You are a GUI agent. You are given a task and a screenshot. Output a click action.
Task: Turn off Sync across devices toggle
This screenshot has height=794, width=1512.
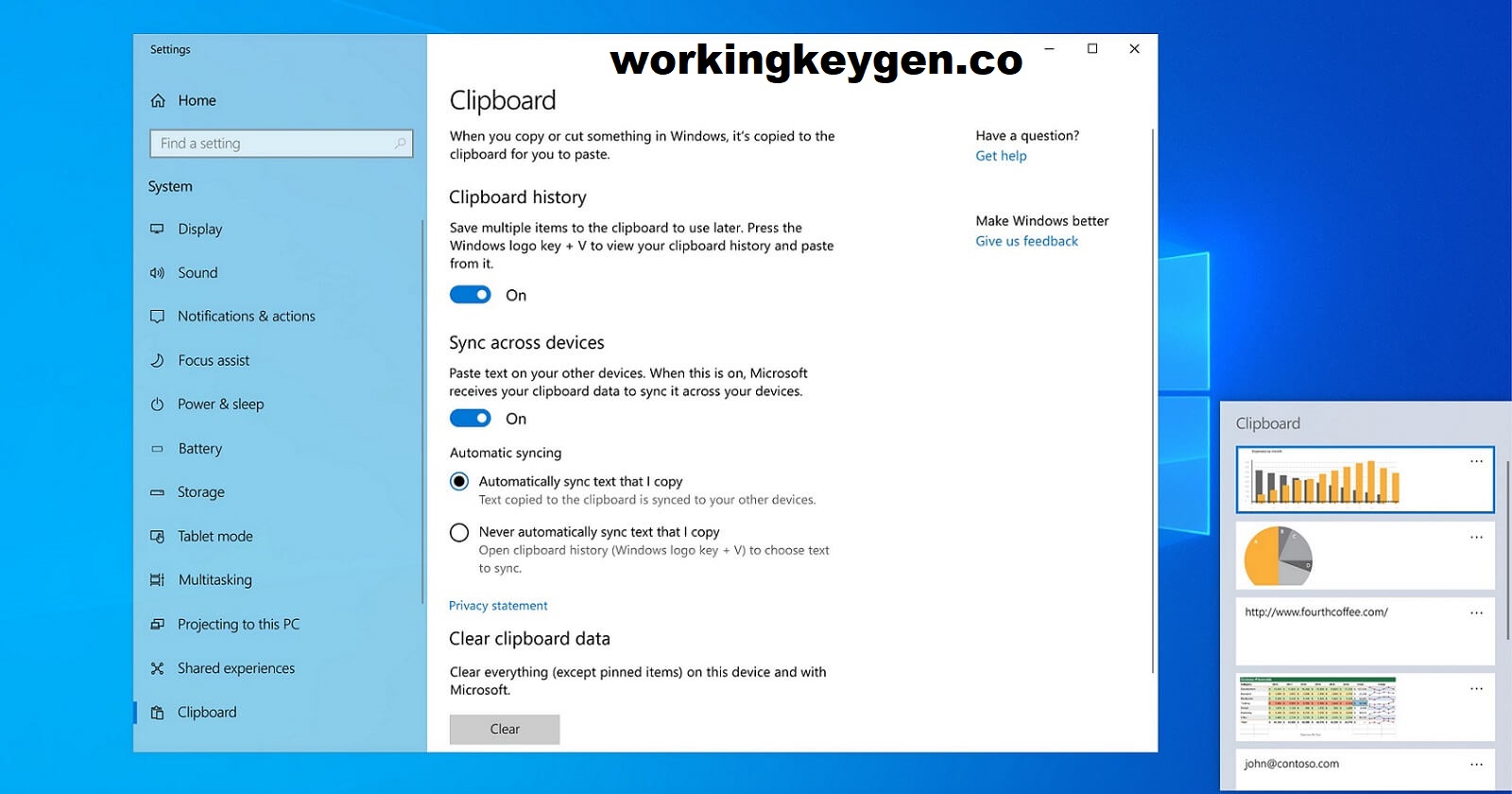click(x=470, y=418)
